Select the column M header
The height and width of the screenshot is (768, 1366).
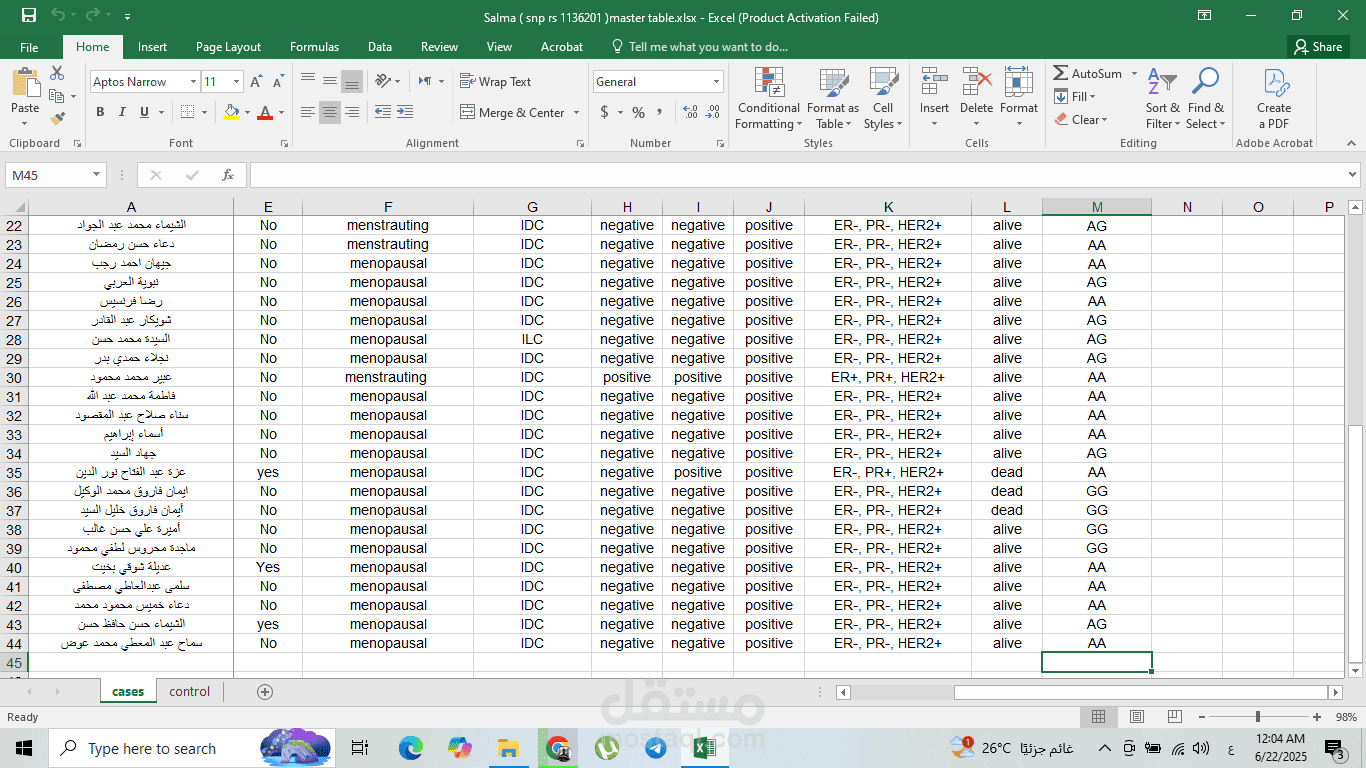pos(1097,207)
